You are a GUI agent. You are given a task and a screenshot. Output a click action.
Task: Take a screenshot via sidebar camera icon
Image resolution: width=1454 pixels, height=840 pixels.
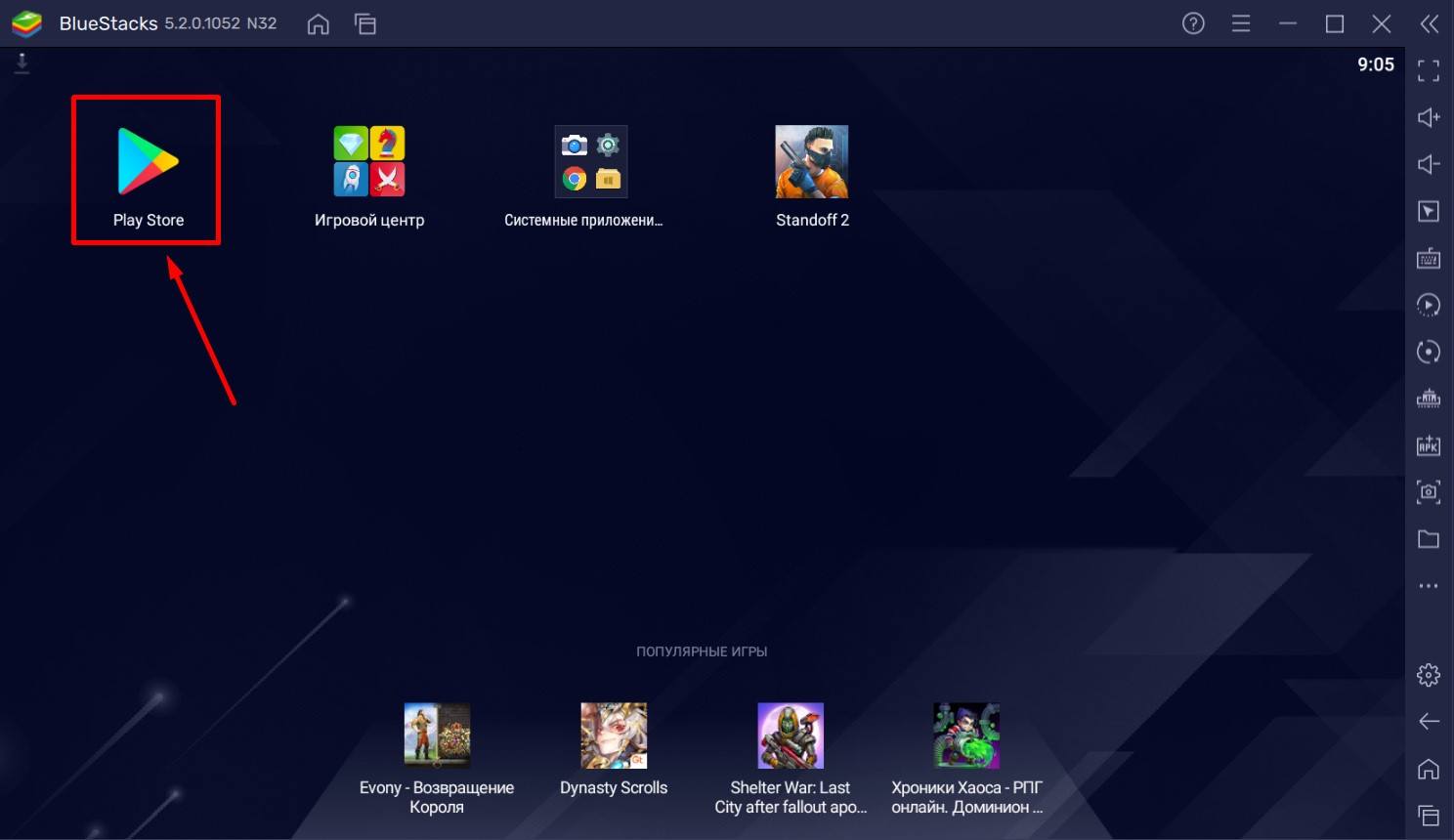click(x=1429, y=492)
